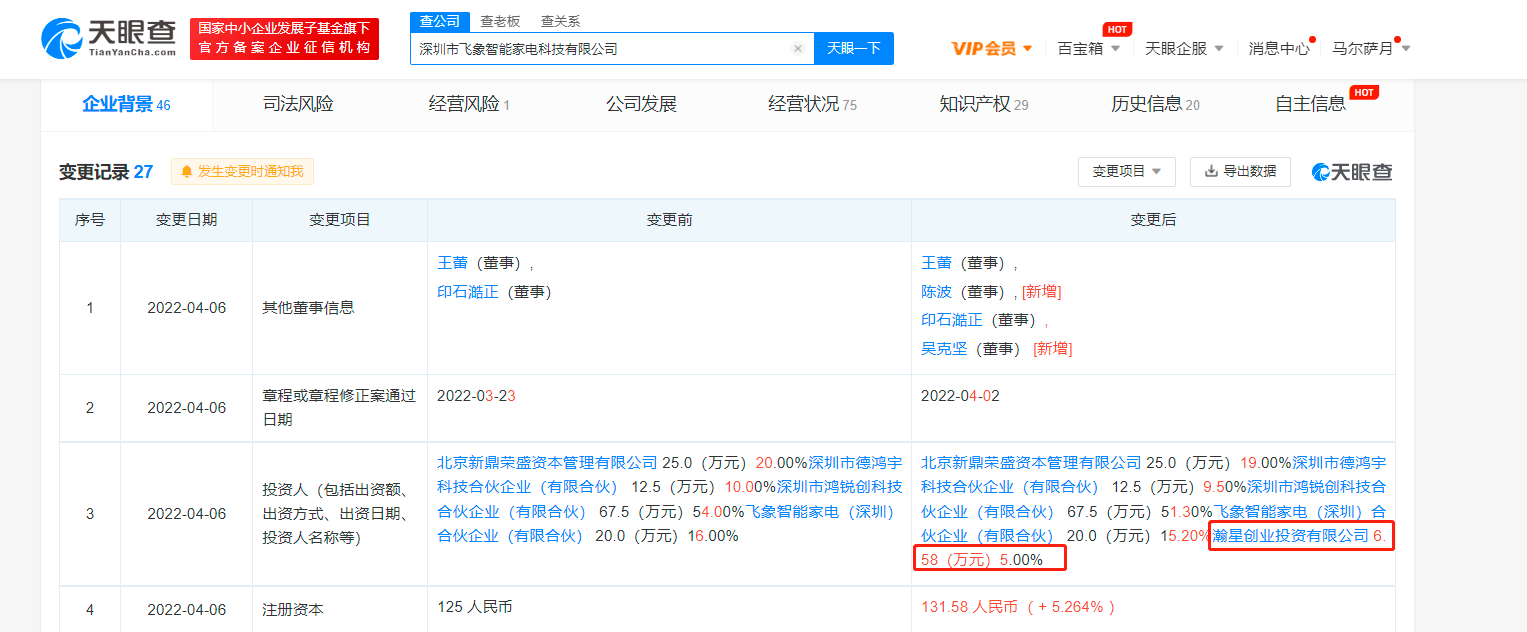Open the 知识产权 tab
The height and width of the screenshot is (632, 1527).
point(984,104)
